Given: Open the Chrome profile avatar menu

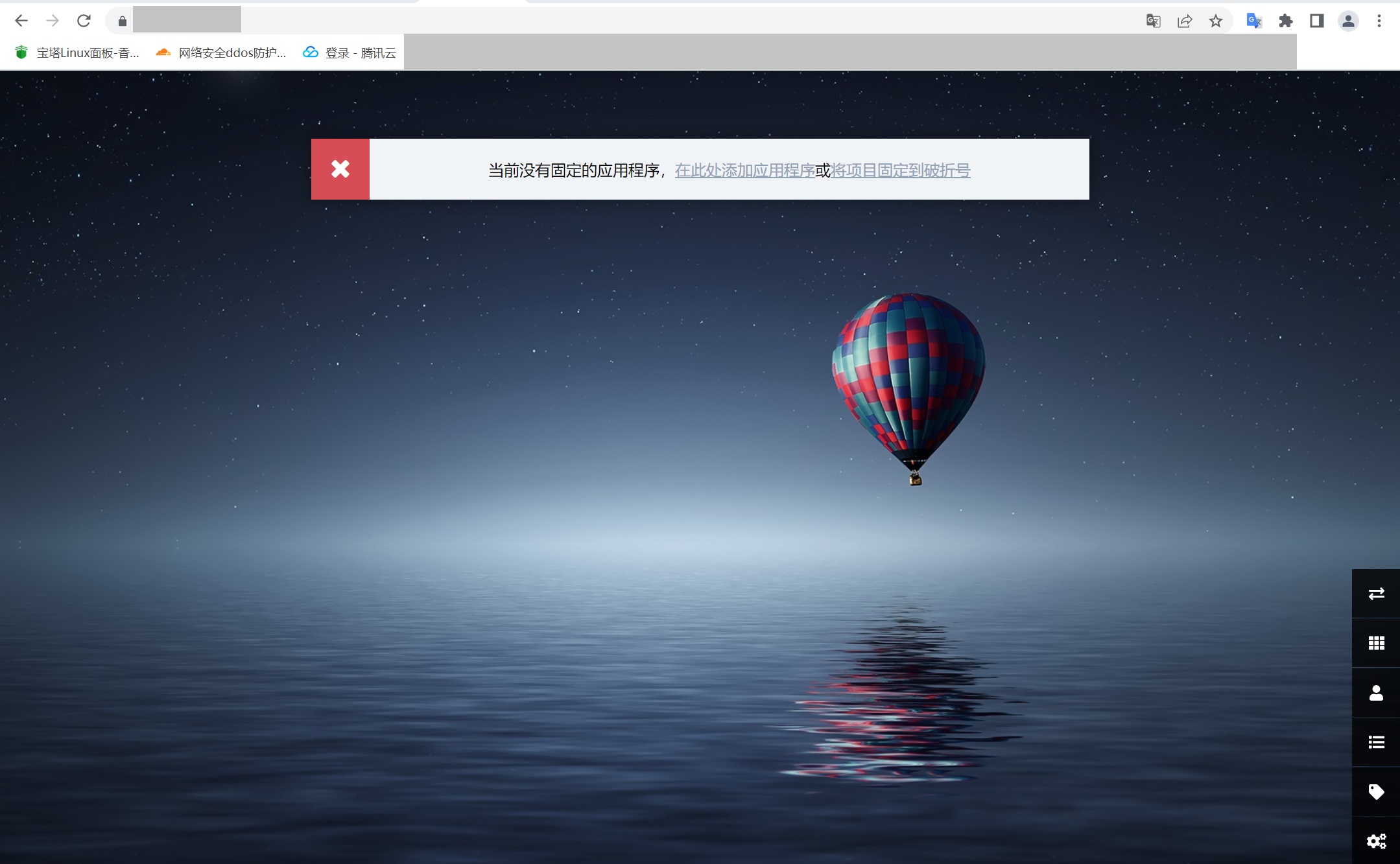Looking at the screenshot, I should tap(1348, 21).
